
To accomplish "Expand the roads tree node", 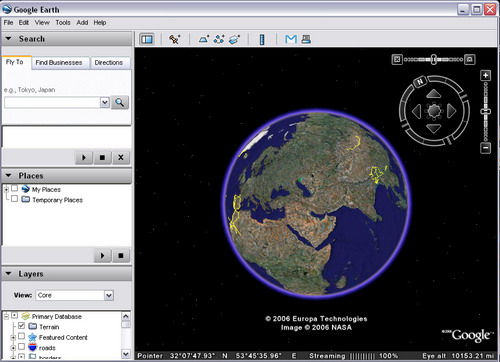I will pos(13,348).
